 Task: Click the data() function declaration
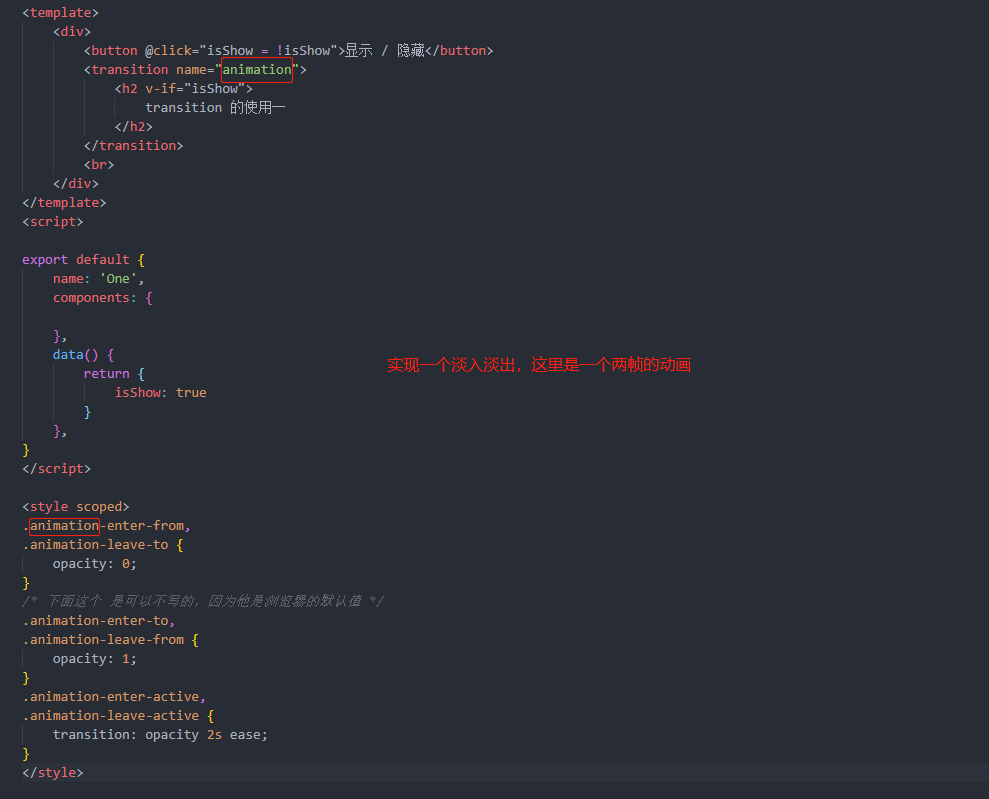tap(76, 355)
